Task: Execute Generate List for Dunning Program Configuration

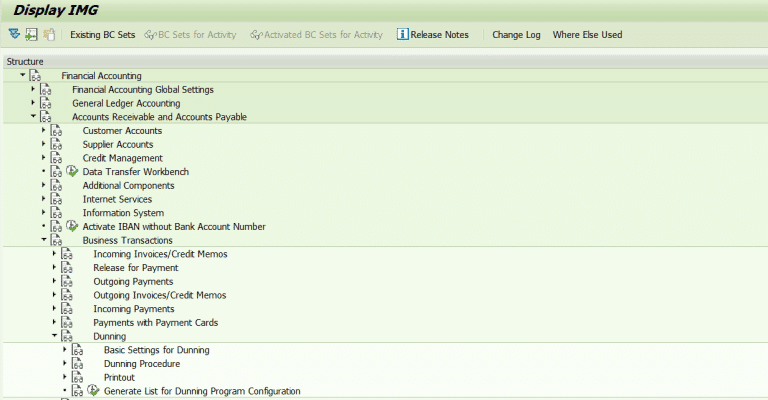Action: coord(93,391)
